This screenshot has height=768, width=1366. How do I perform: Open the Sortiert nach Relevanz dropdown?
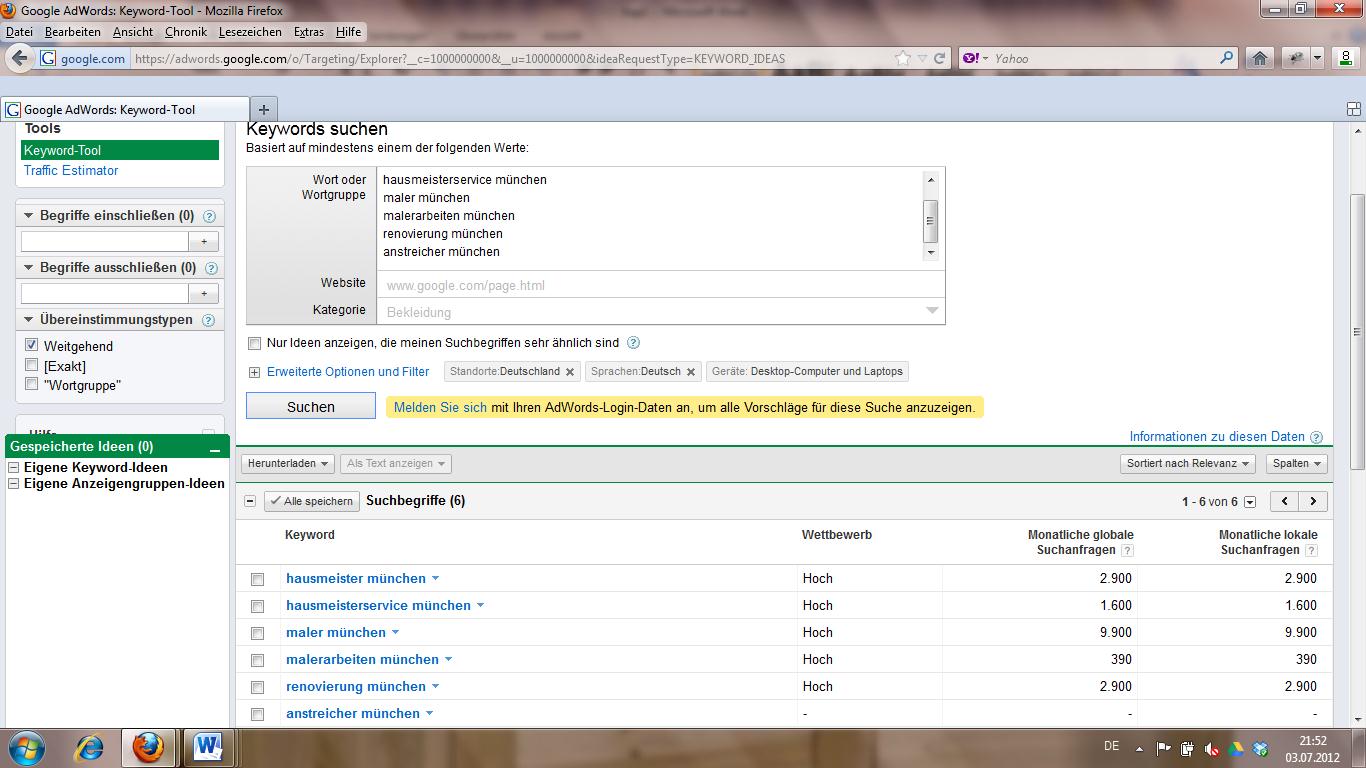1188,464
